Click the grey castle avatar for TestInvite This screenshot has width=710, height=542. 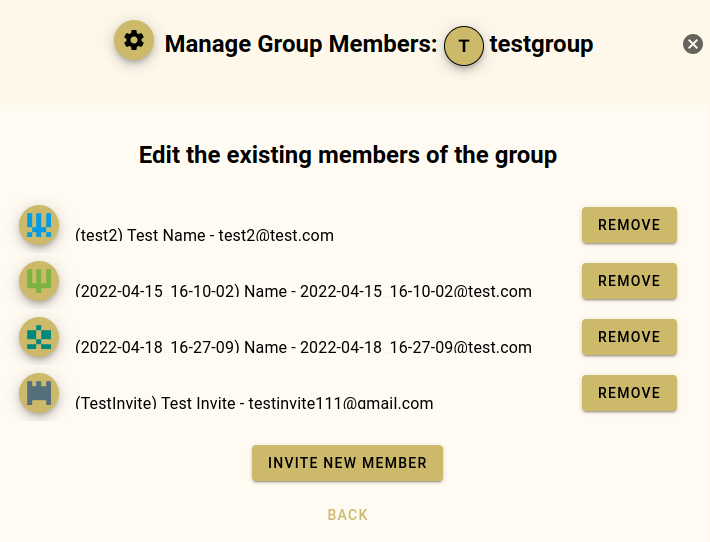point(39,393)
